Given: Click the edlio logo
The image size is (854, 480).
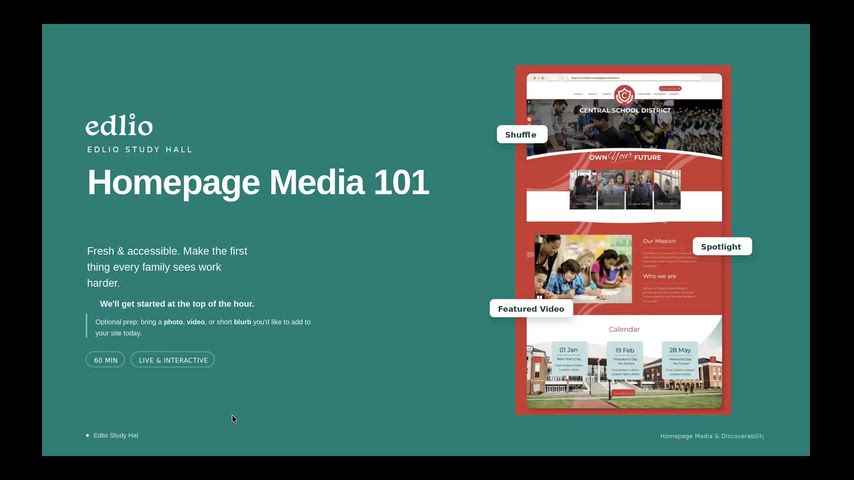Looking at the screenshot, I should (119, 125).
